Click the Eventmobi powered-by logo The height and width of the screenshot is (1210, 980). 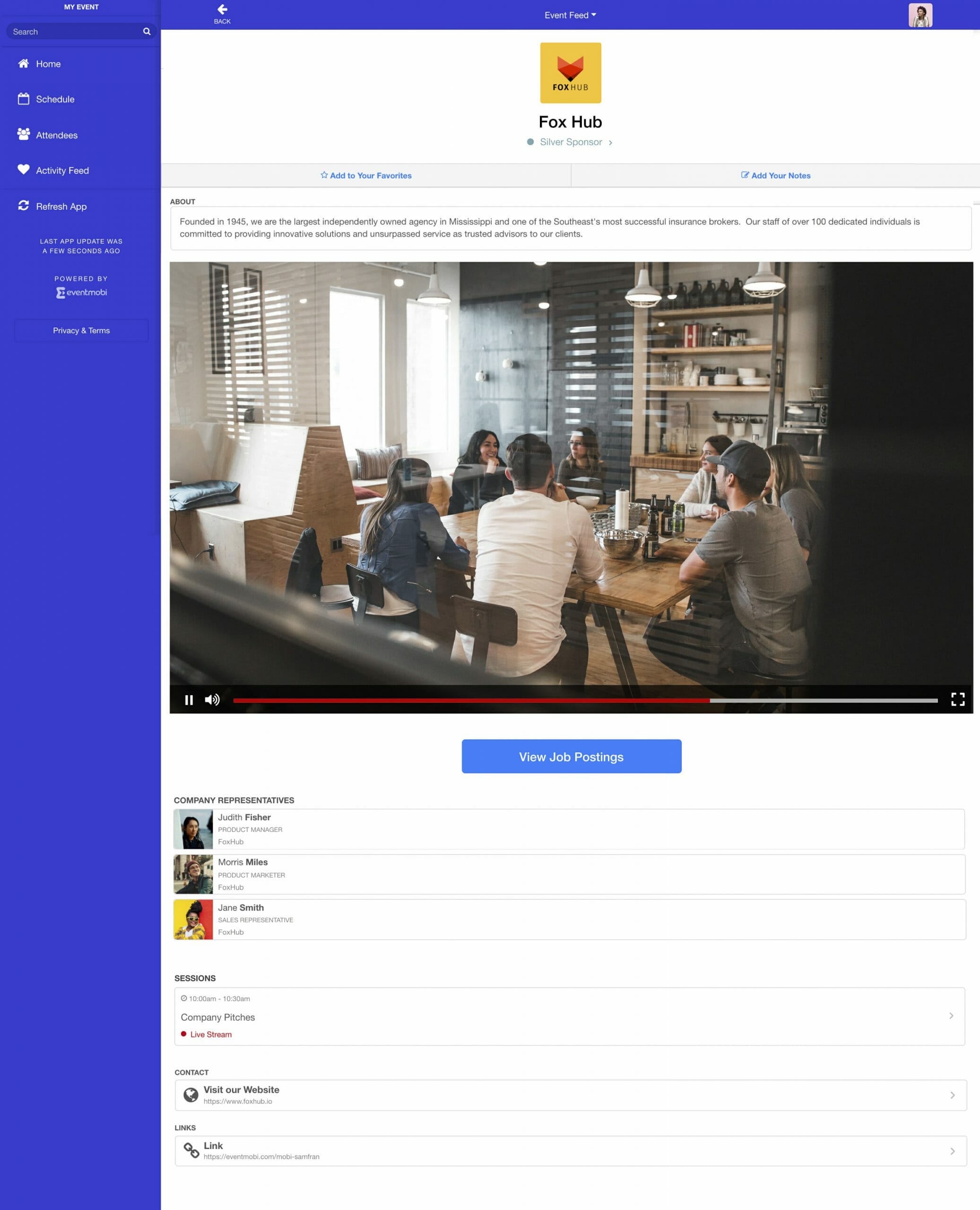coord(80,292)
